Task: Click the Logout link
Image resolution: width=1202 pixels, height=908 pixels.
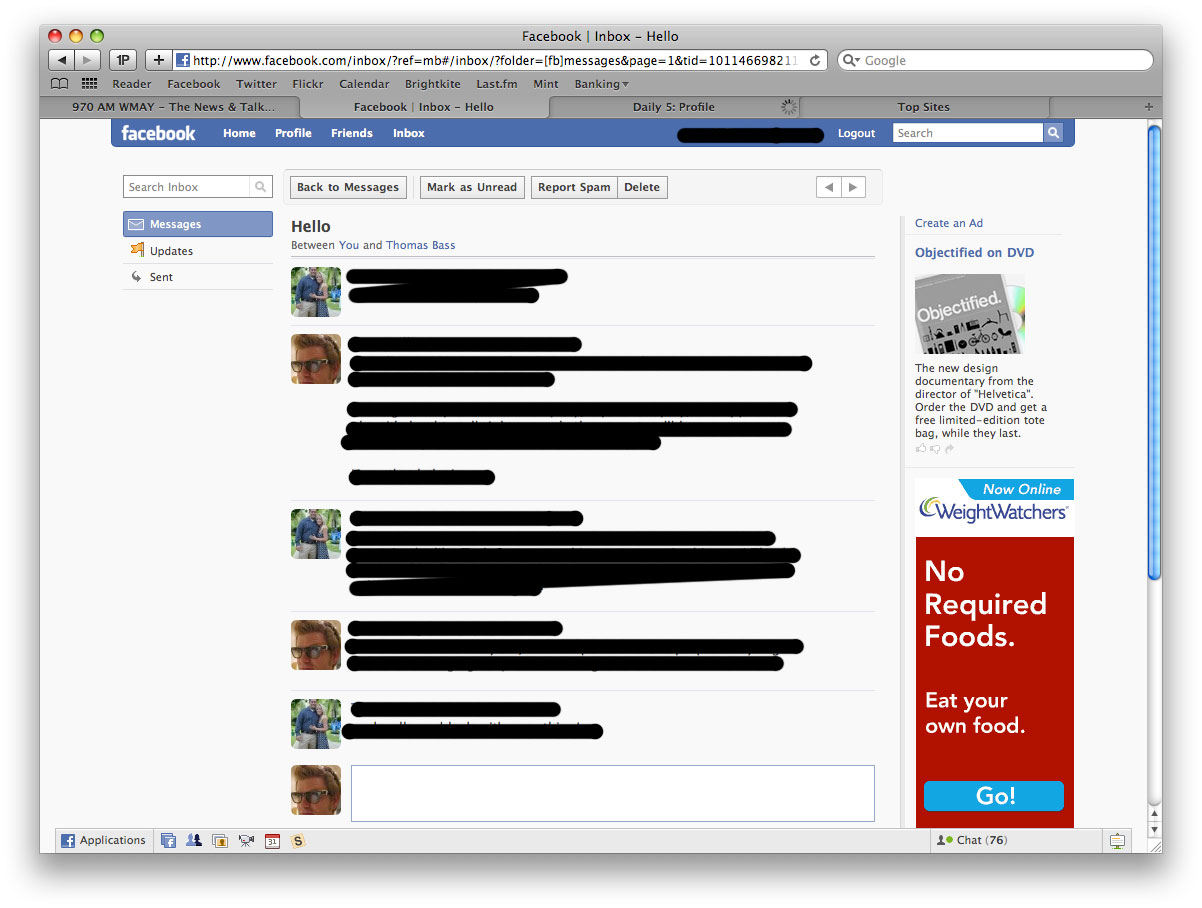Action: click(x=856, y=133)
